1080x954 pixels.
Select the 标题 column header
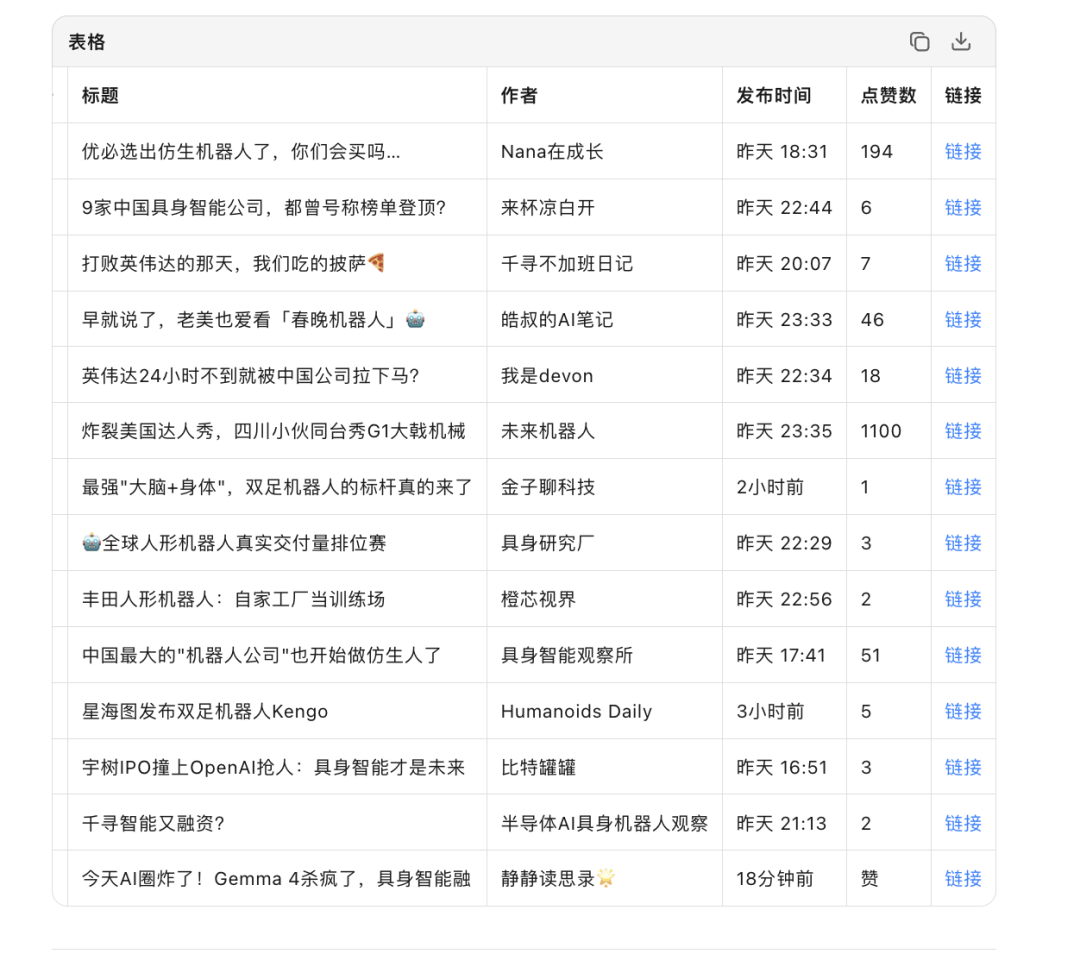pyautogui.click(x=100, y=95)
